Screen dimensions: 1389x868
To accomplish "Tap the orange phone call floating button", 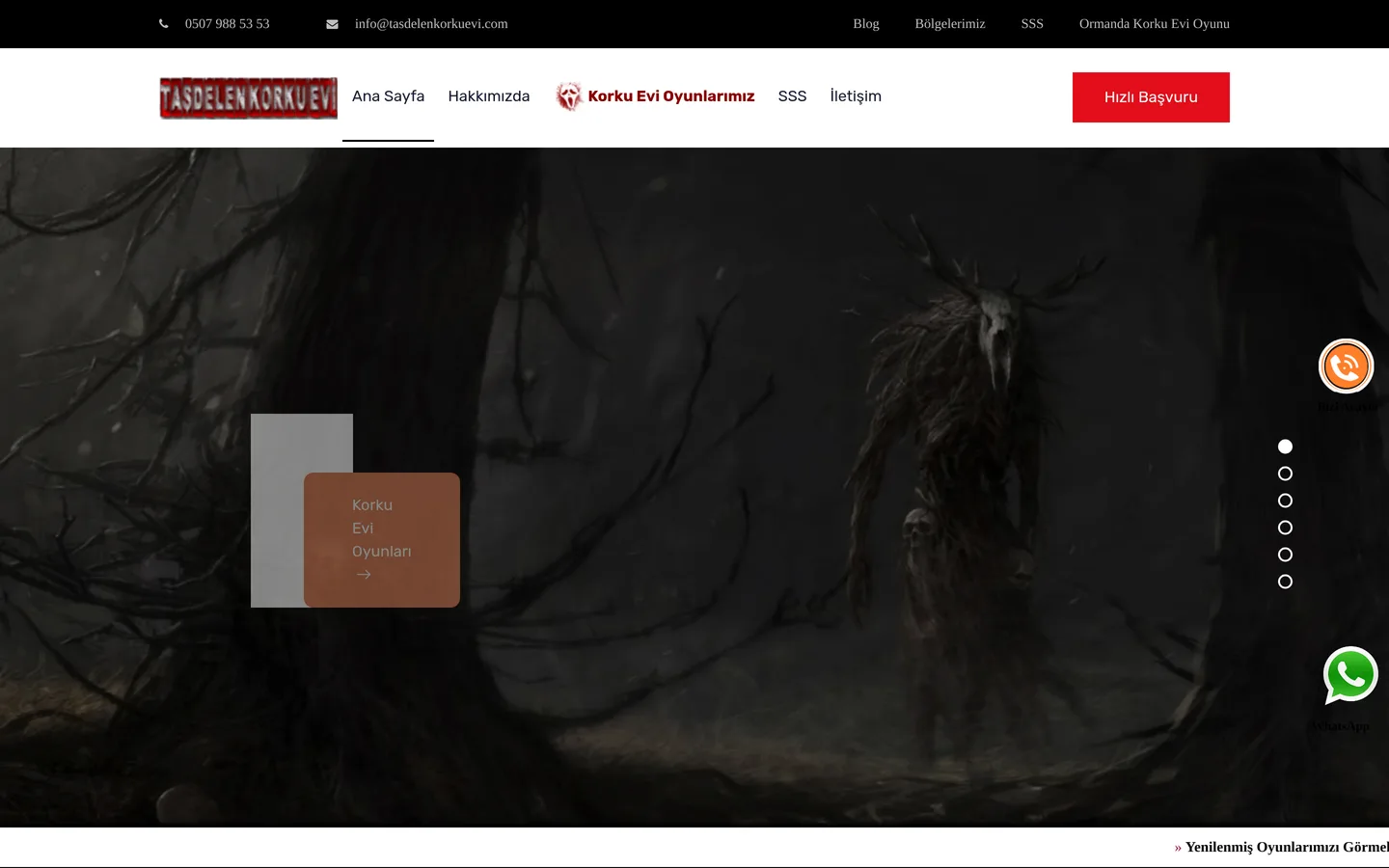I will click(x=1347, y=366).
